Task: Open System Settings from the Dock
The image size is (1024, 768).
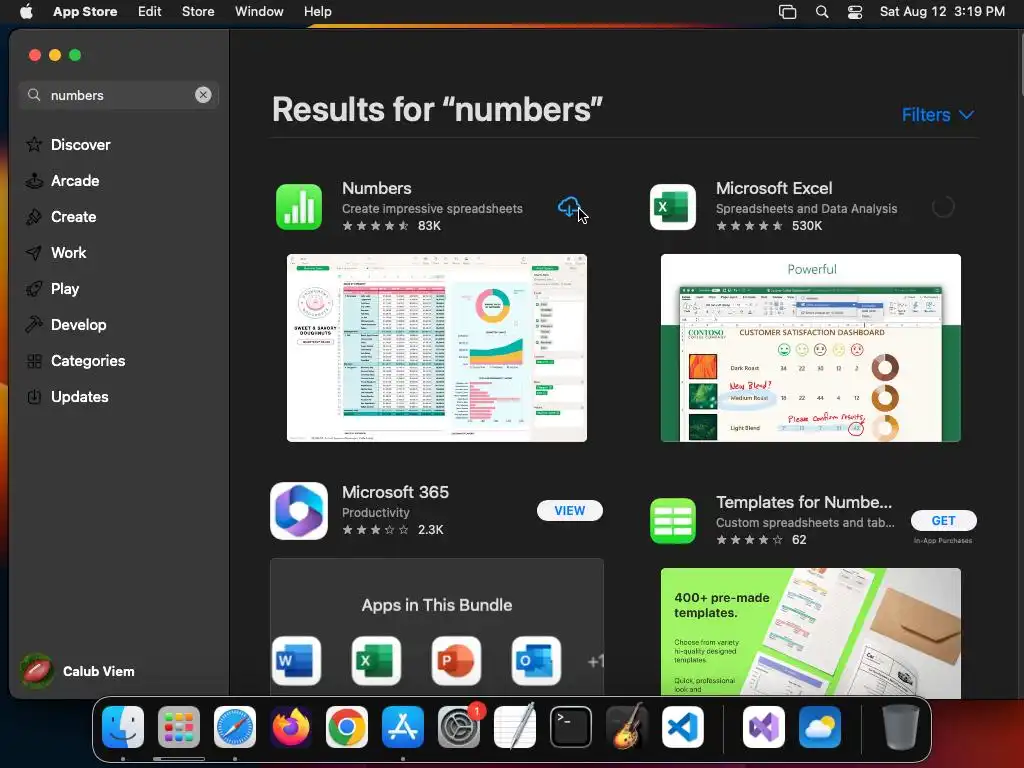Action: [x=459, y=727]
